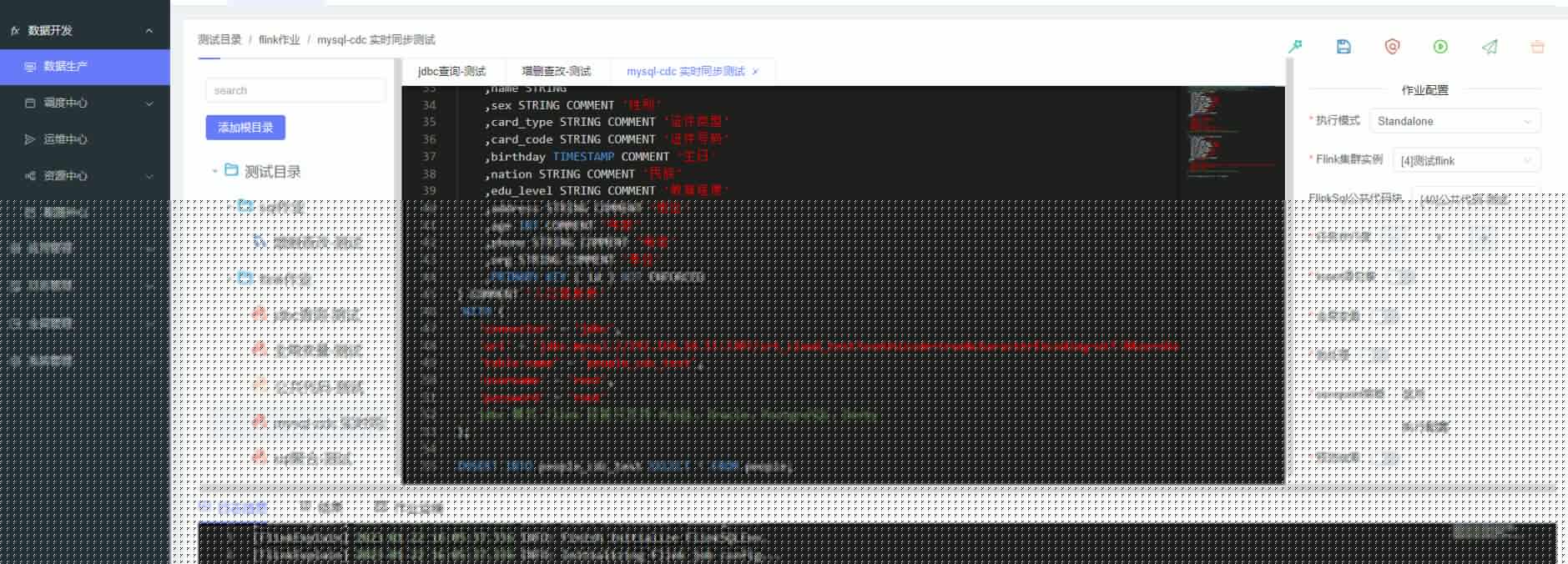Click the folder icon beside 测试目录
Screen dimensions: 1568x564
[x=232, y=170]
